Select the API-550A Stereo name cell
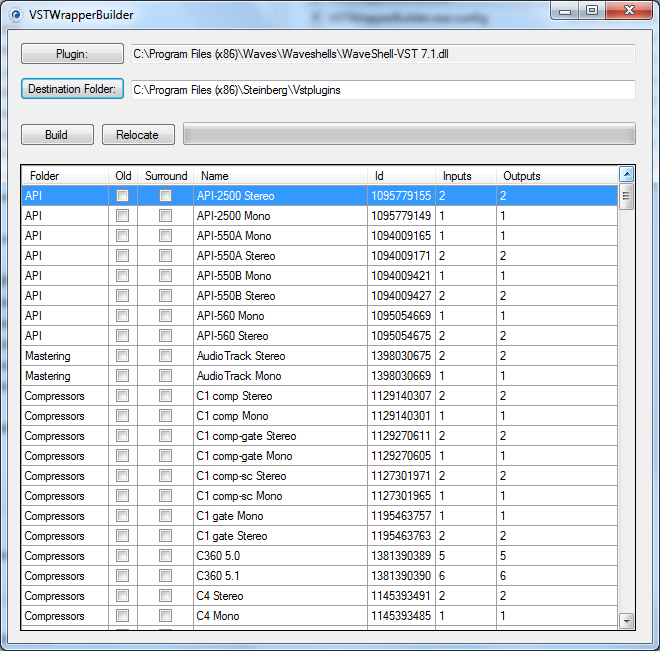Image resolution: width=660 pixels, height=651 pixels. click(280, 256)
